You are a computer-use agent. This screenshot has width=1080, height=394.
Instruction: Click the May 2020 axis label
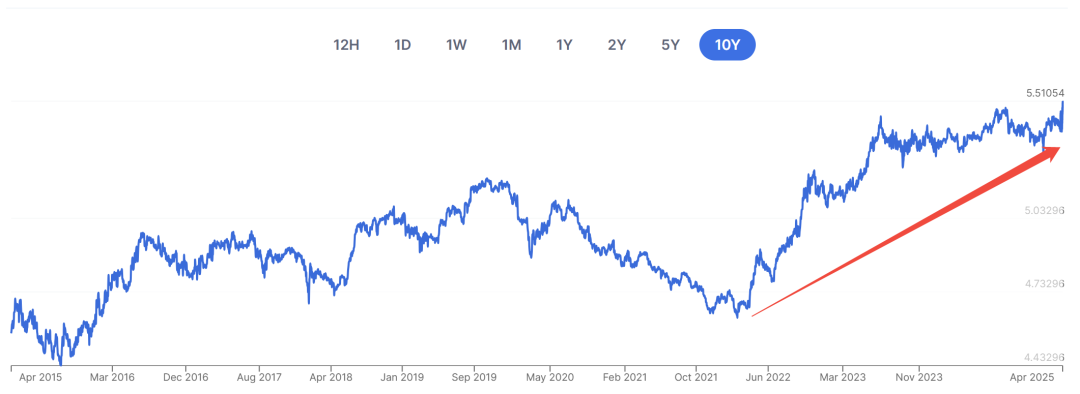(548, 378)
